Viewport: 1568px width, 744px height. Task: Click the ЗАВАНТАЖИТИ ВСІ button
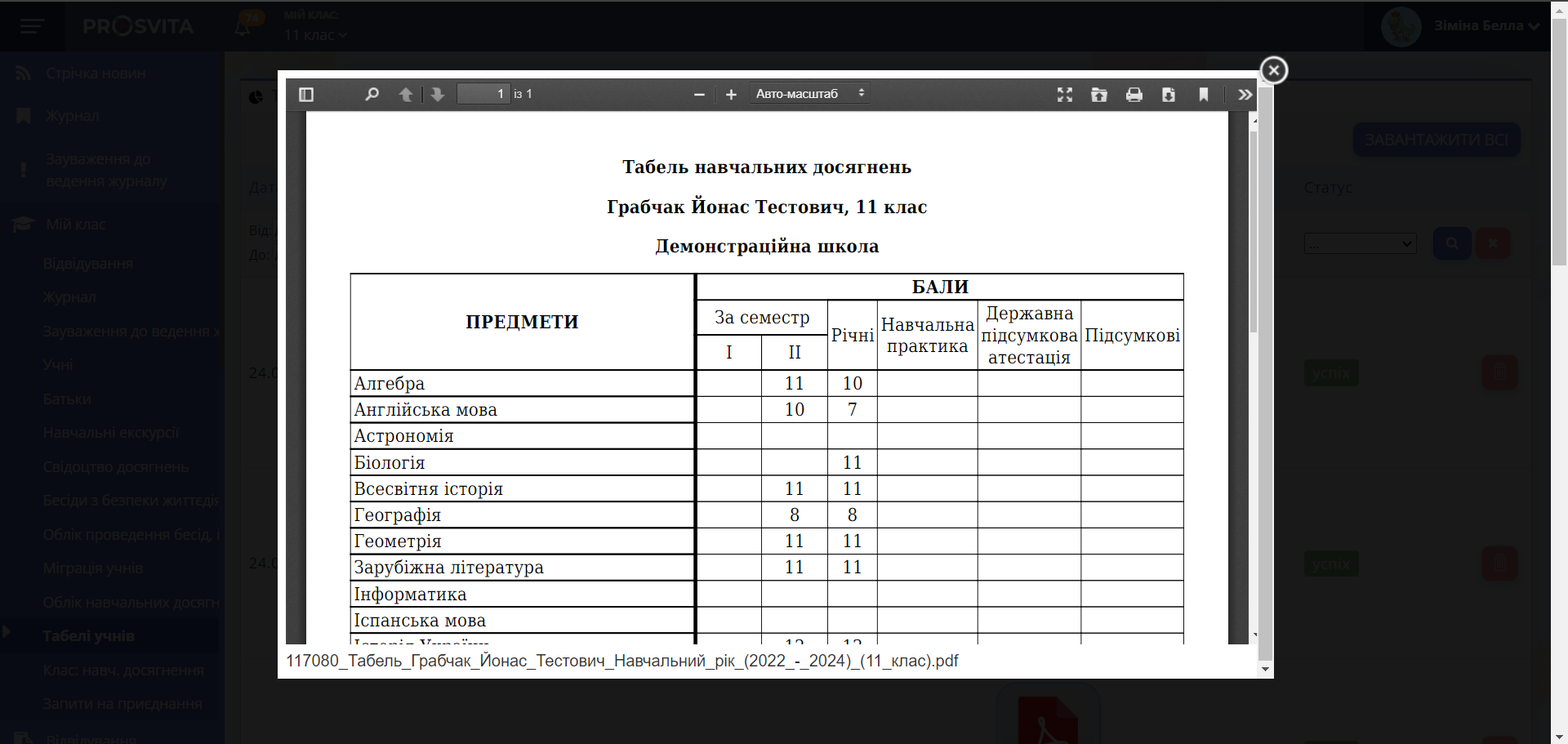point(1437,140)
